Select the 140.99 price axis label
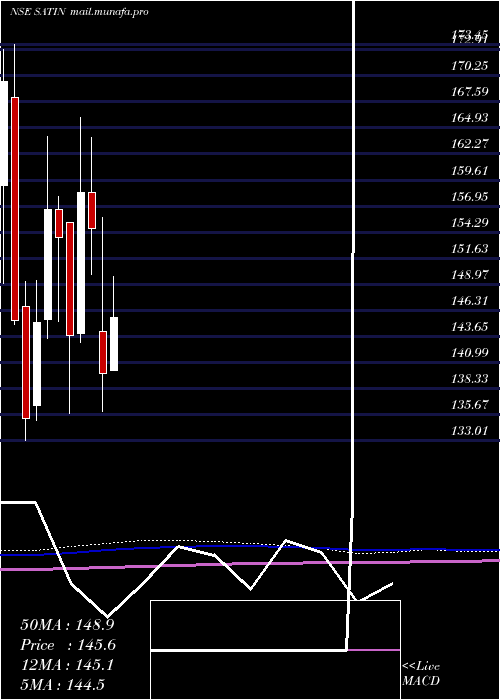 [x=470, y=353]
